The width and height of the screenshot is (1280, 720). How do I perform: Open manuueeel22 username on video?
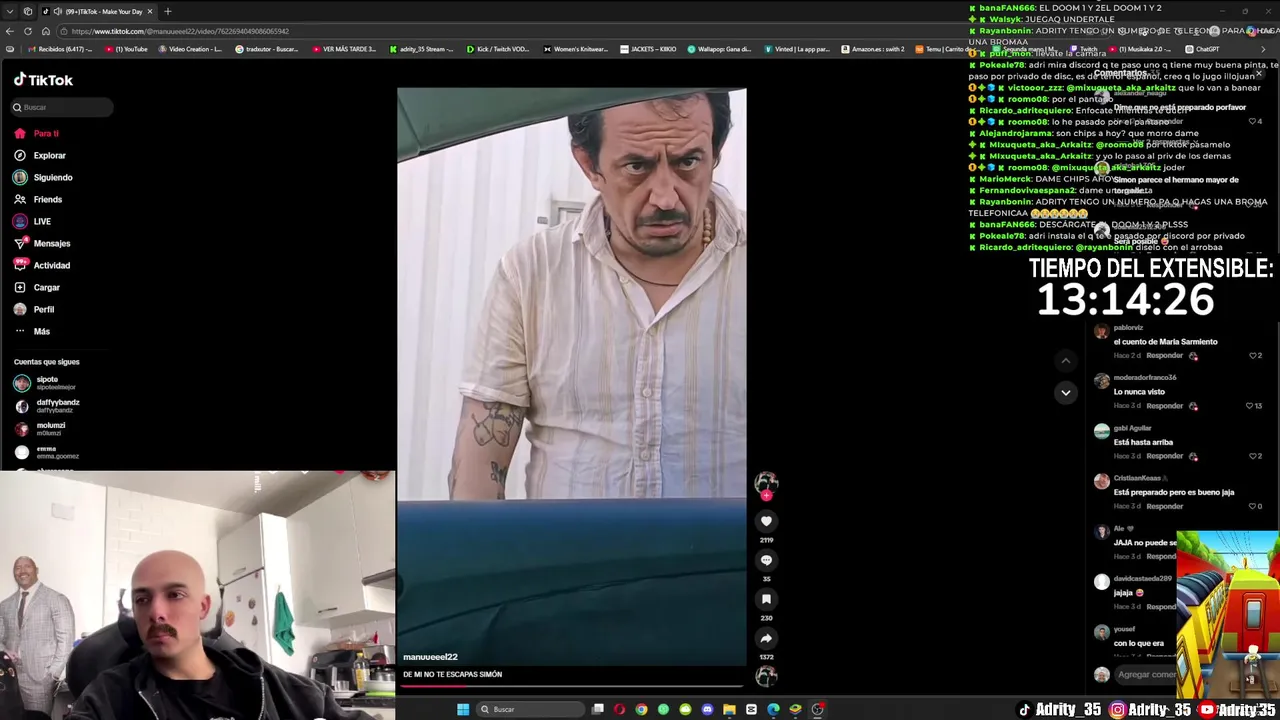point(430,657)
